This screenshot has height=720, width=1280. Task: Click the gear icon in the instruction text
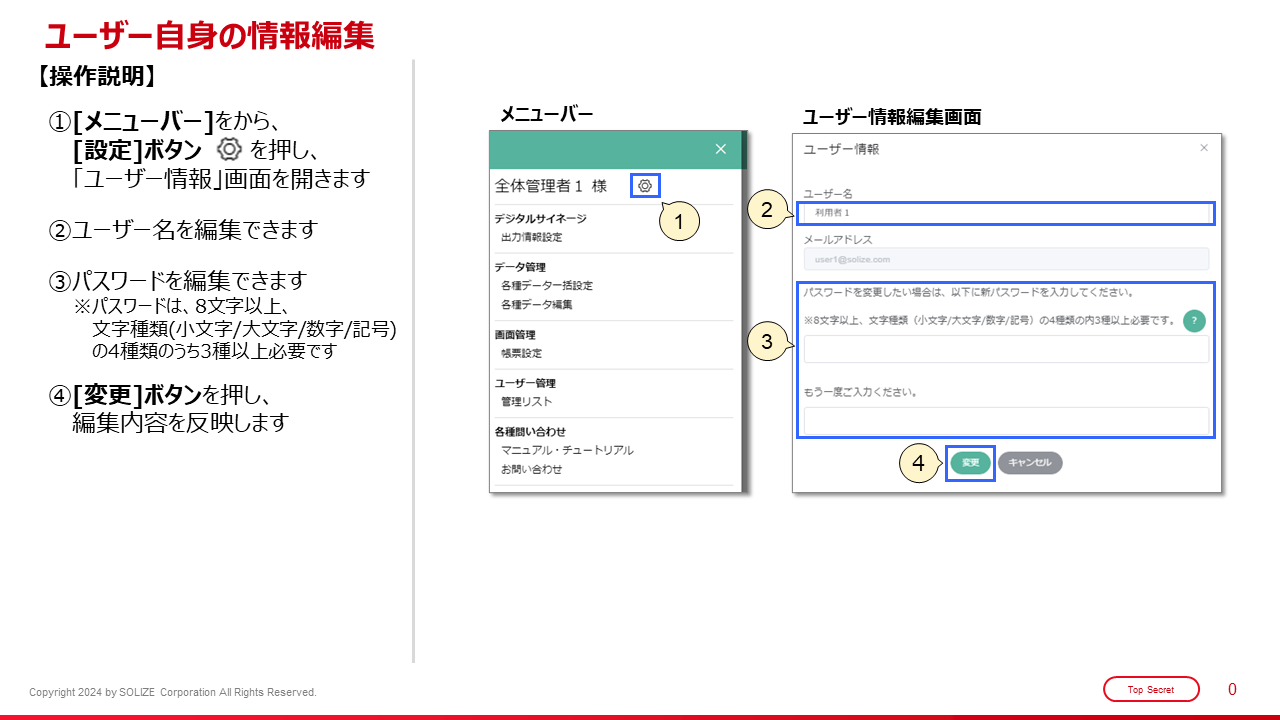(x=229, y=150)
